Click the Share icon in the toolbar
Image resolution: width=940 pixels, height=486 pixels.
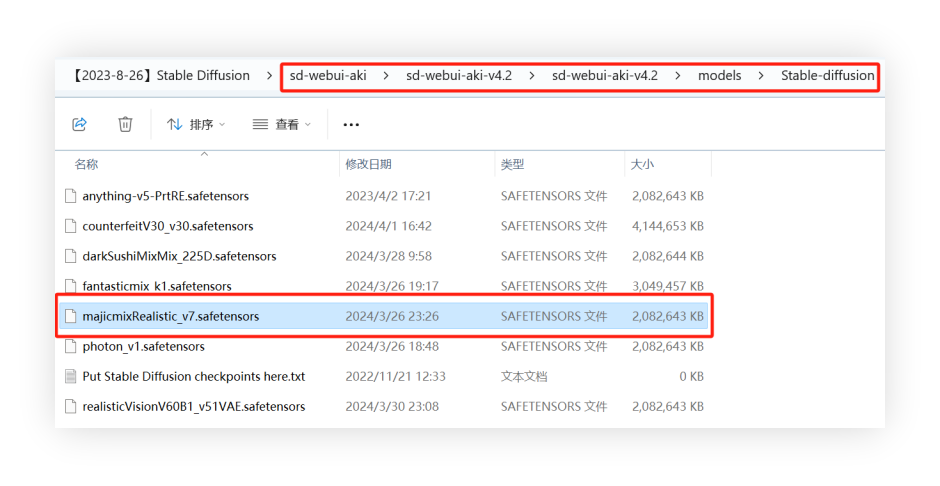pyautogui.click(x=80, y=124)
